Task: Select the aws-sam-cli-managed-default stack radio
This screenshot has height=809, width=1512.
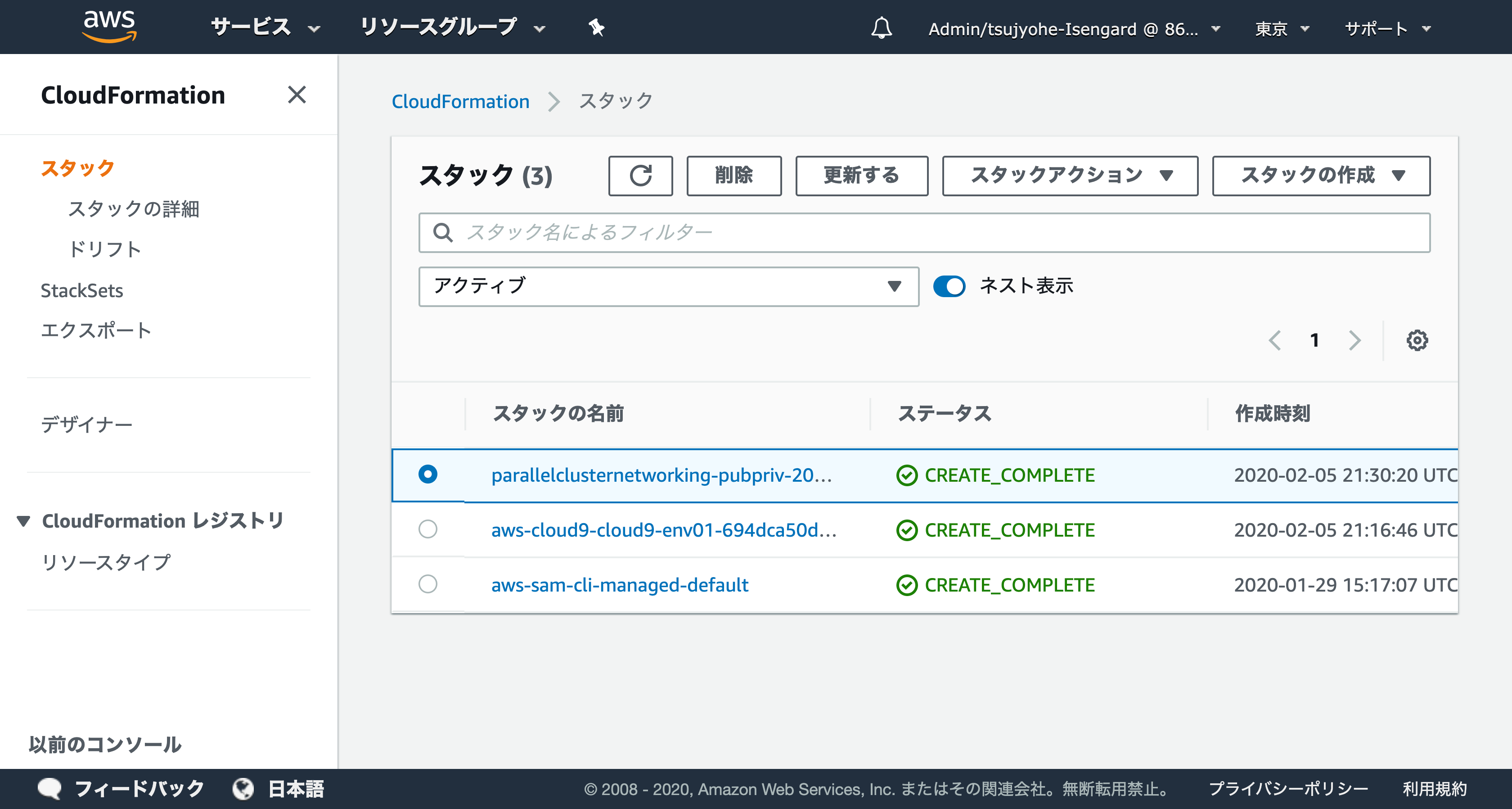Action: point(428,584)
